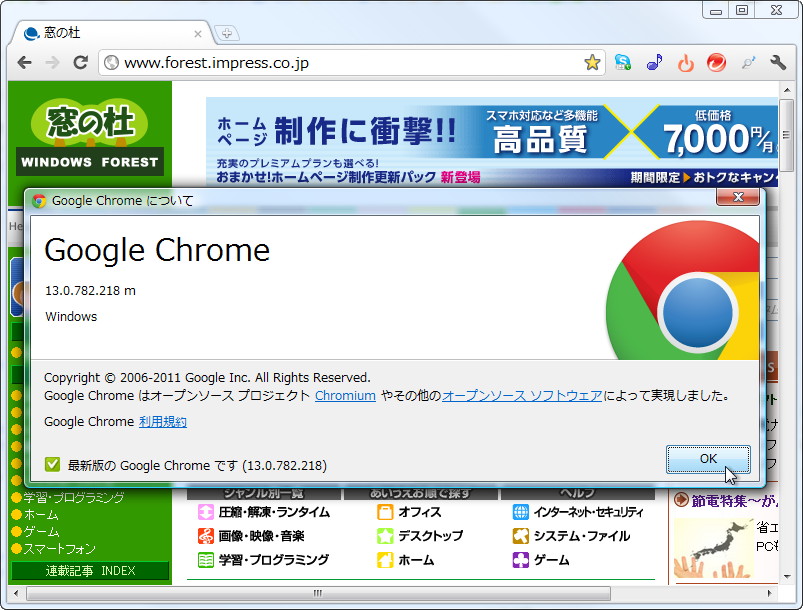Open the Chromium project link

[x=345, y=395]
